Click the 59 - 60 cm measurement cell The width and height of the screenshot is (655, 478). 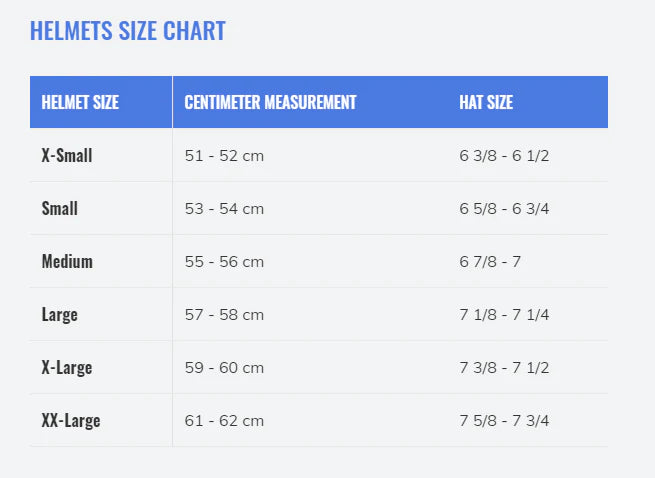pyautogui.click(x=224, y=368)
